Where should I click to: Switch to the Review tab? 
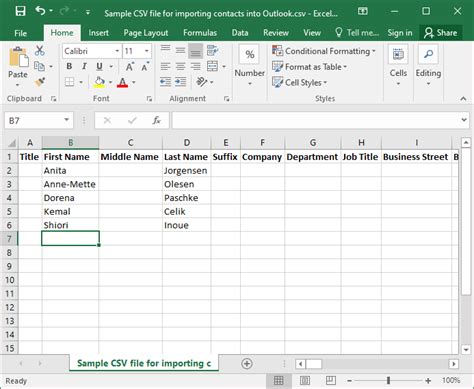point(276,33)
